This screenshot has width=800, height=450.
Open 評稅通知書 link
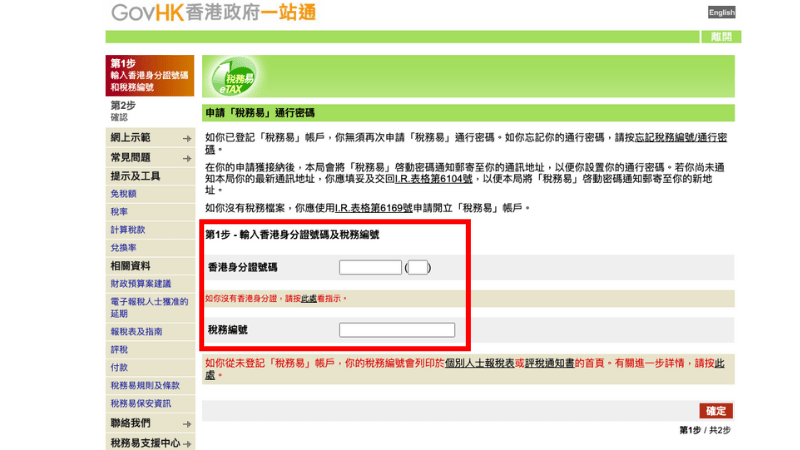[x=549, y=363]
